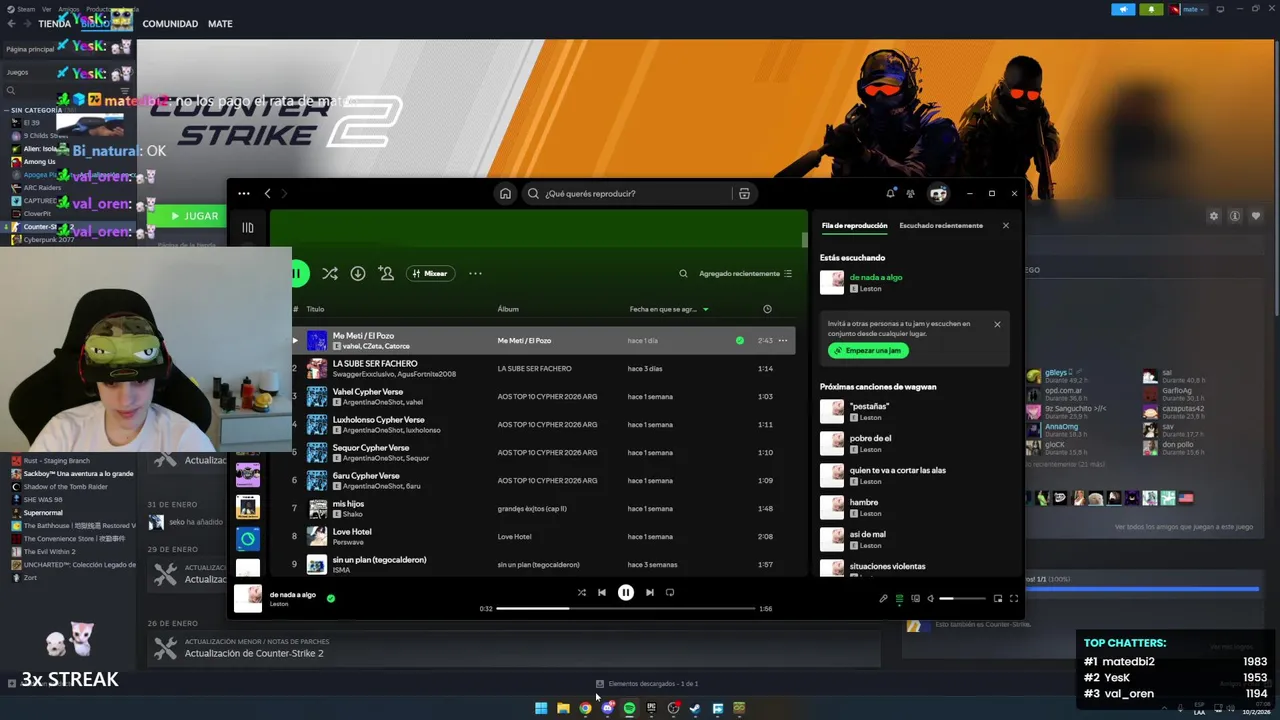Open Spotify friend activity icon

tap(910, 194)
